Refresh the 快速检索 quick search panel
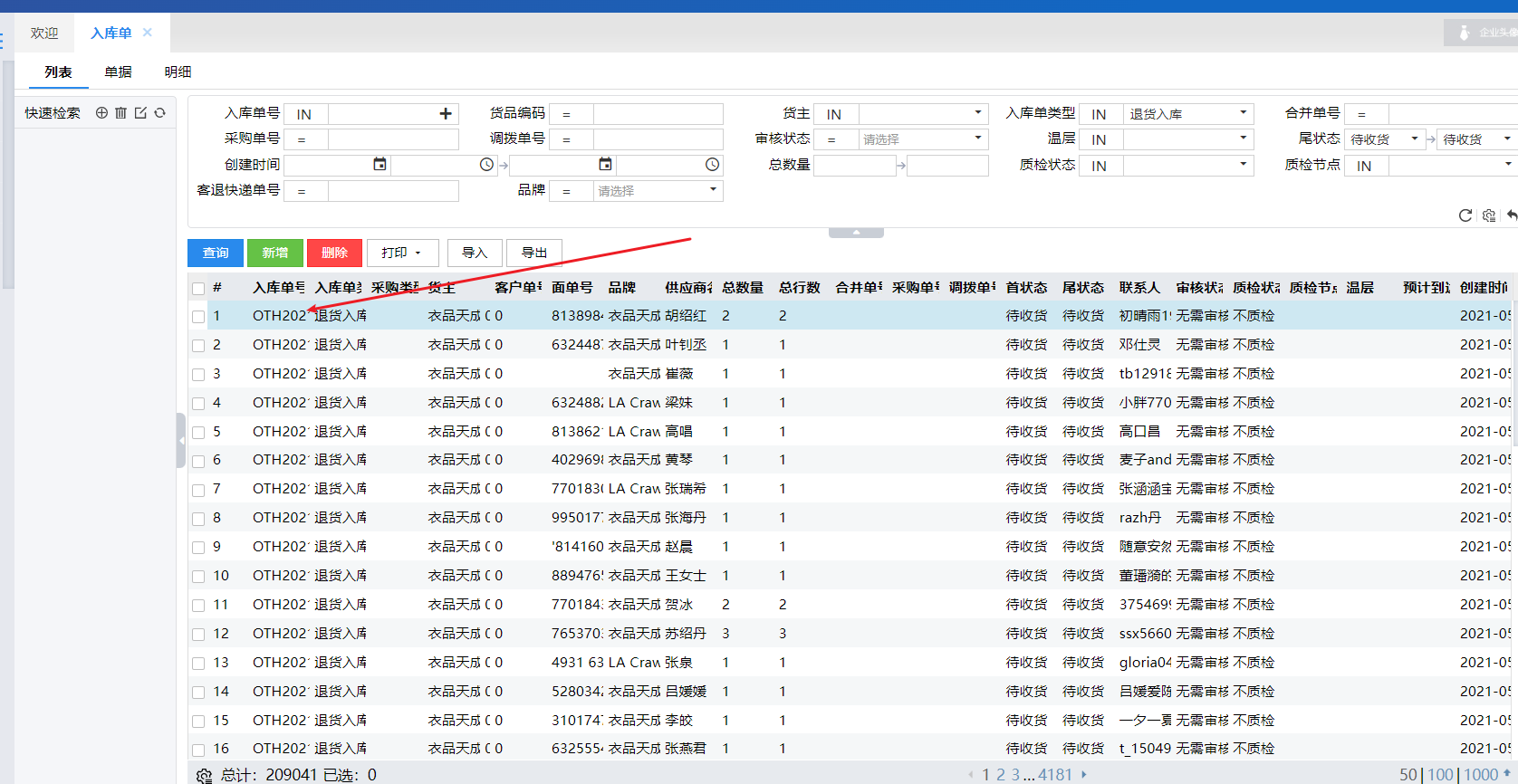This screenshot has height=784, width=1518. point(160,113)
